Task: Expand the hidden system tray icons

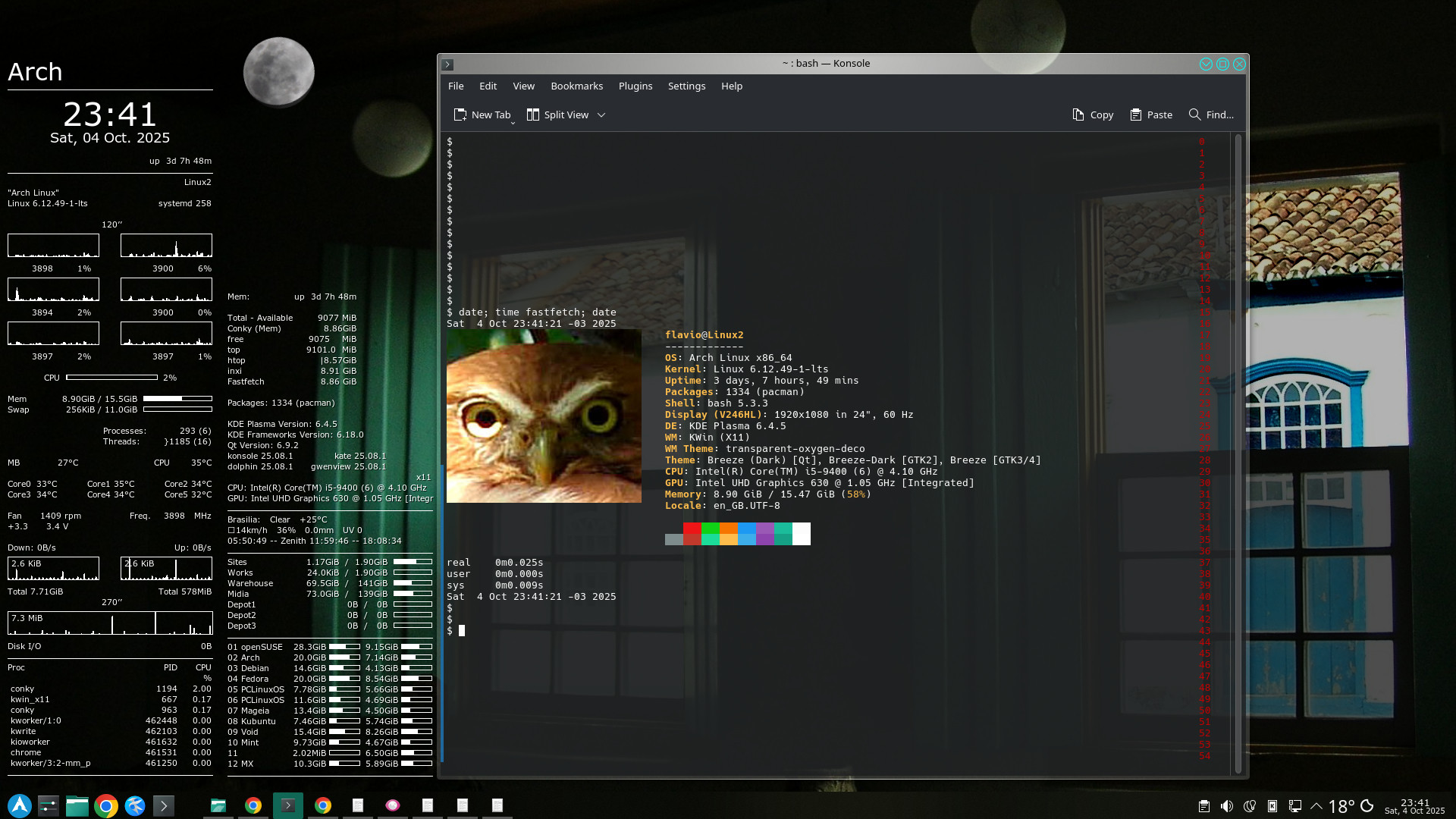Action: click(1316, 806)
